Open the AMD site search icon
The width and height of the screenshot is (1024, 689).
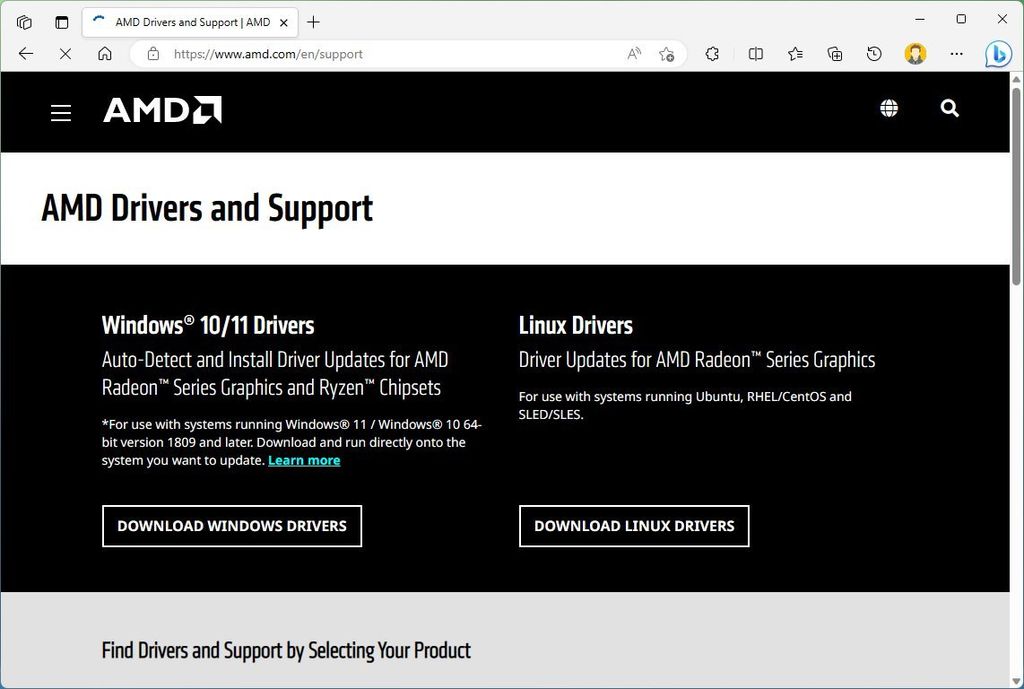click(x=948, y=108)
